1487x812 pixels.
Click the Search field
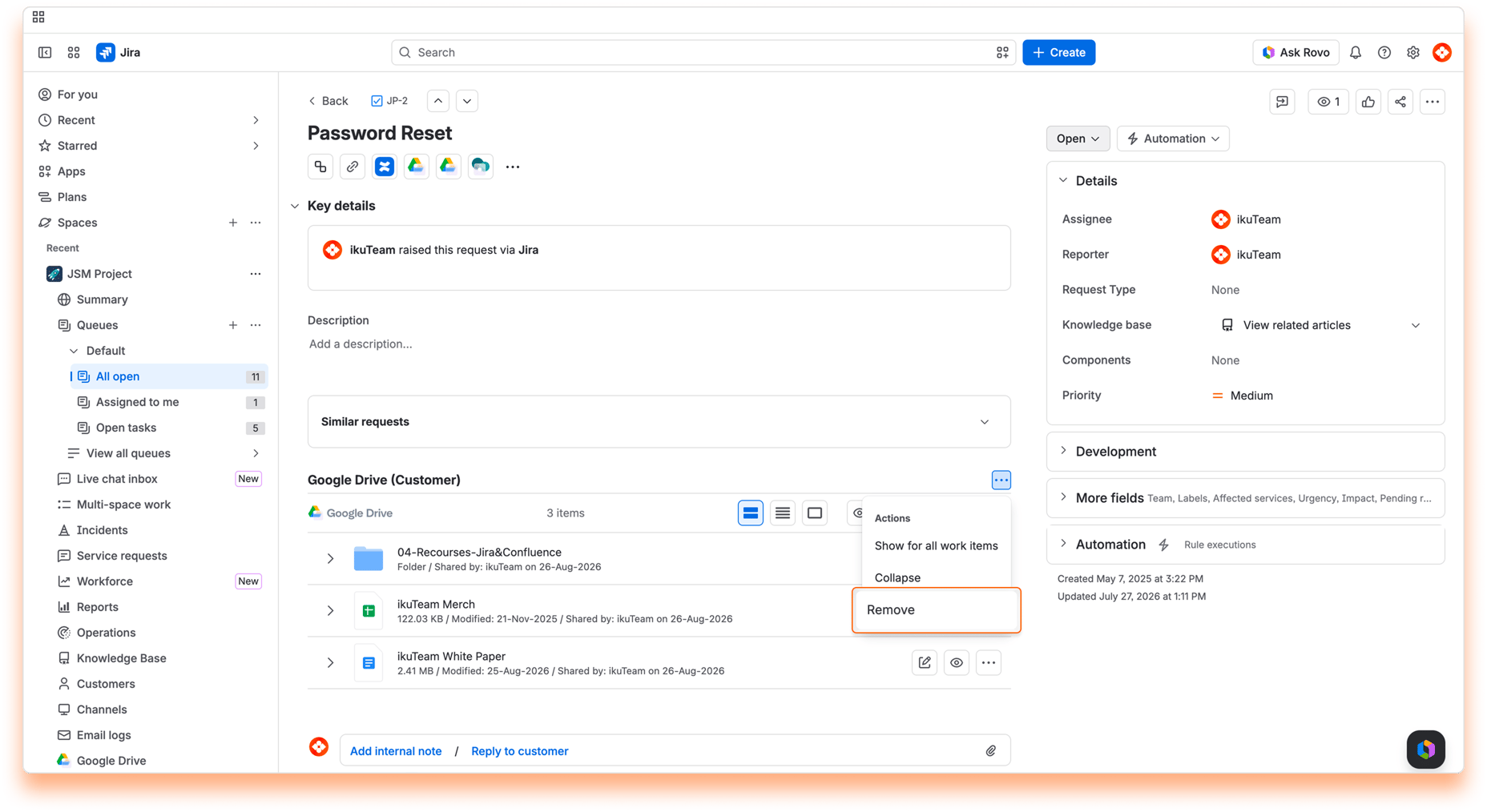703,53
